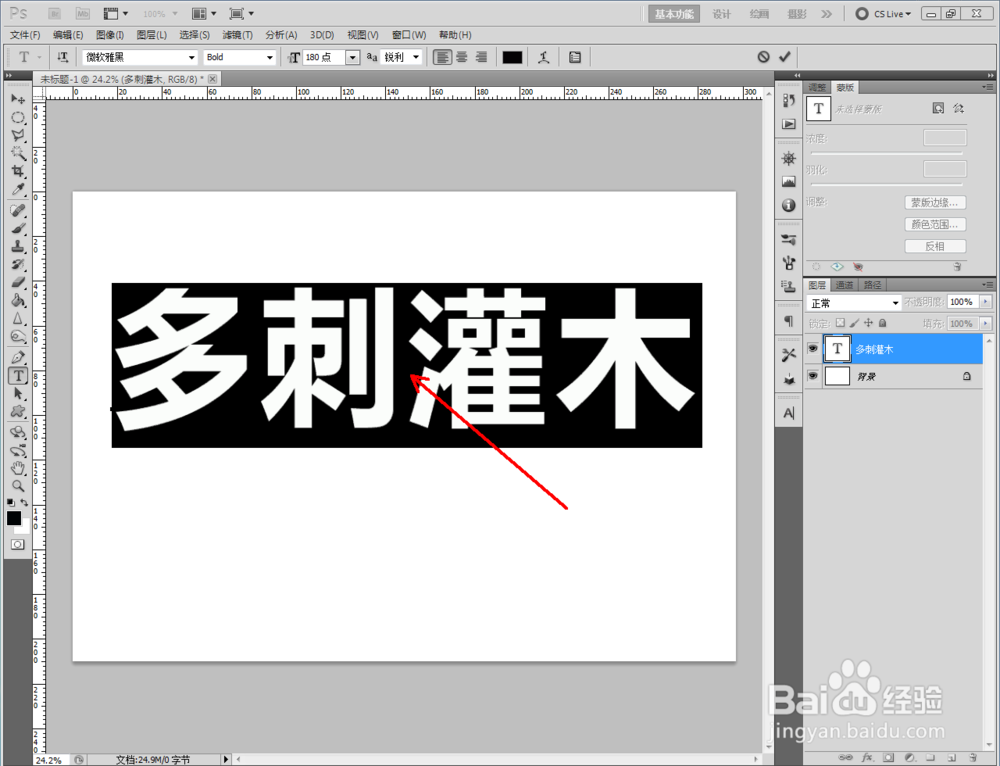The image size is (1000, 766).
Task: Toggle lock transparent pixels
Action: (840, 323)
